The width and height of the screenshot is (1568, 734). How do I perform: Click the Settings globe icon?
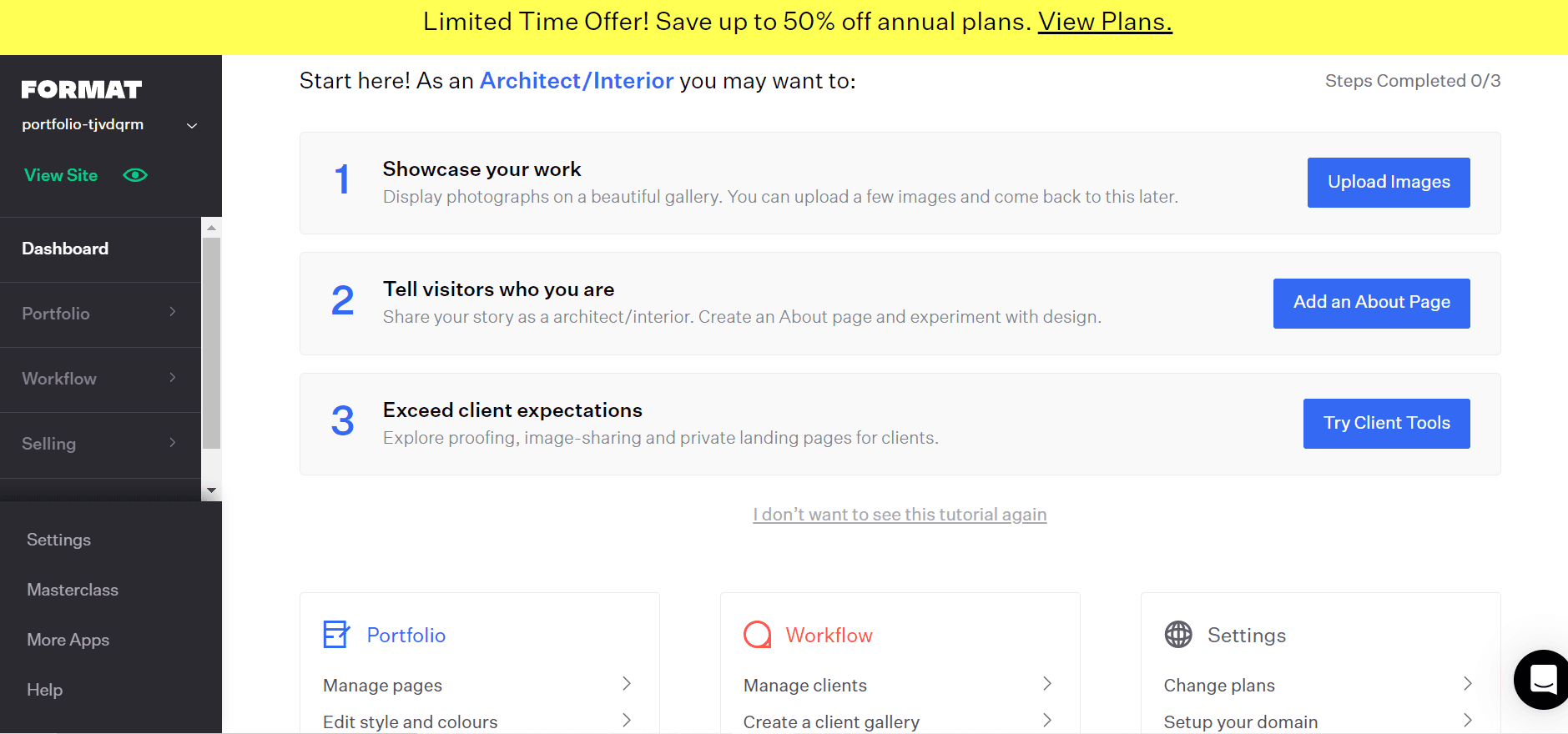(1177, 634)
